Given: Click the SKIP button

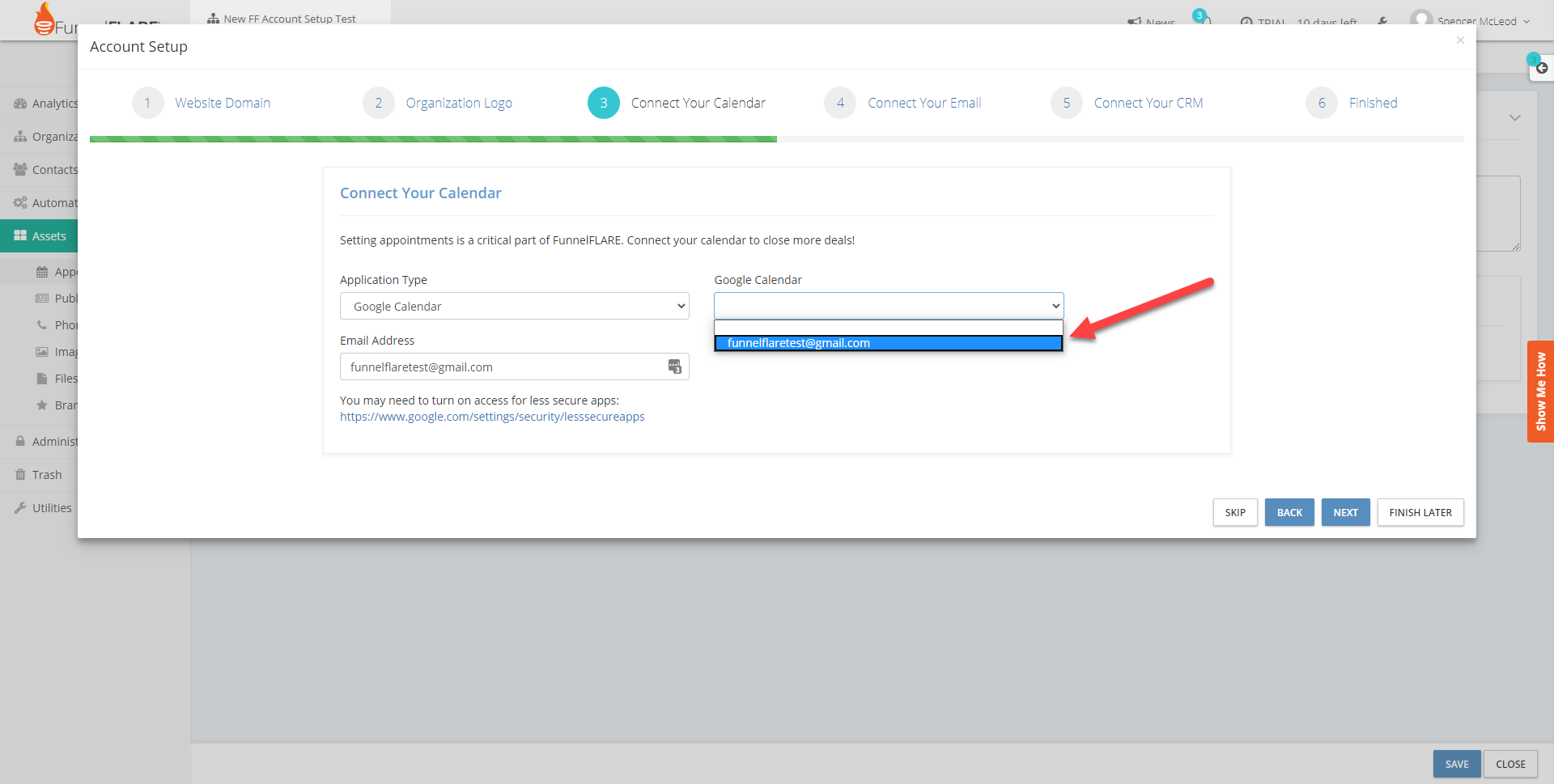Looking at the screenshot, I should (1234, 512).
